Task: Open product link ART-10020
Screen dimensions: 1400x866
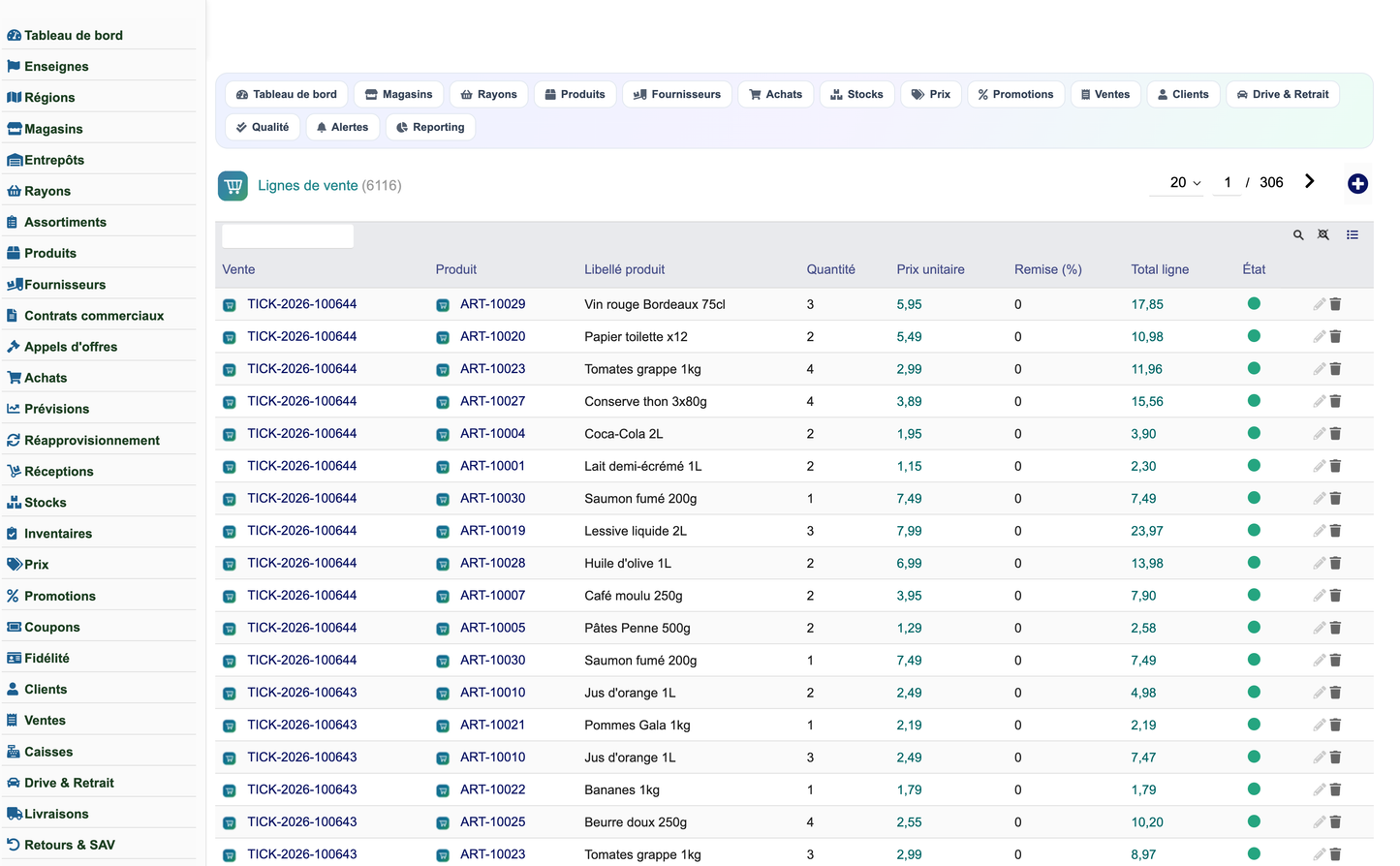Action: (x=492, y=336)
